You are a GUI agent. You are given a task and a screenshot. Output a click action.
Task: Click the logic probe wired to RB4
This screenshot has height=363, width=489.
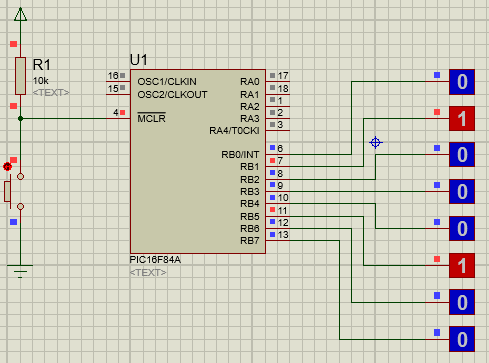[x=462, y=229]
